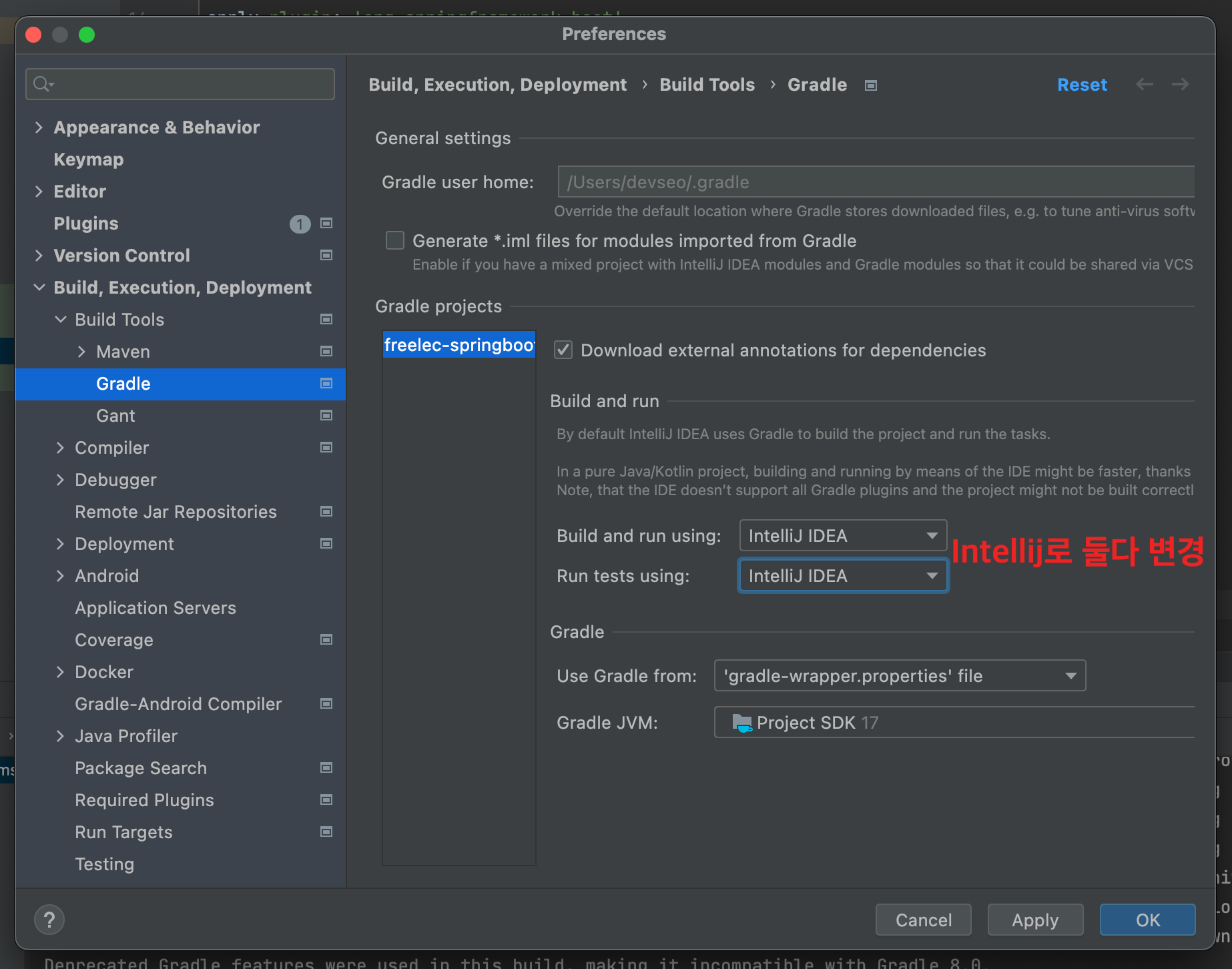The width and height of the screenshot is (1232, 969).
Task: Click the project-level icon beside Version Control
Action: (x=326, y=255)
